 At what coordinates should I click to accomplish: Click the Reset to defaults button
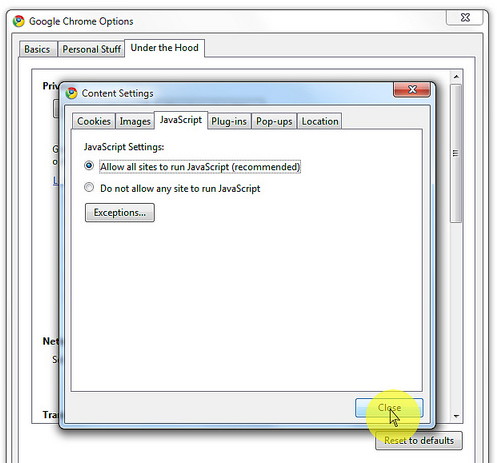pos(419,441)
